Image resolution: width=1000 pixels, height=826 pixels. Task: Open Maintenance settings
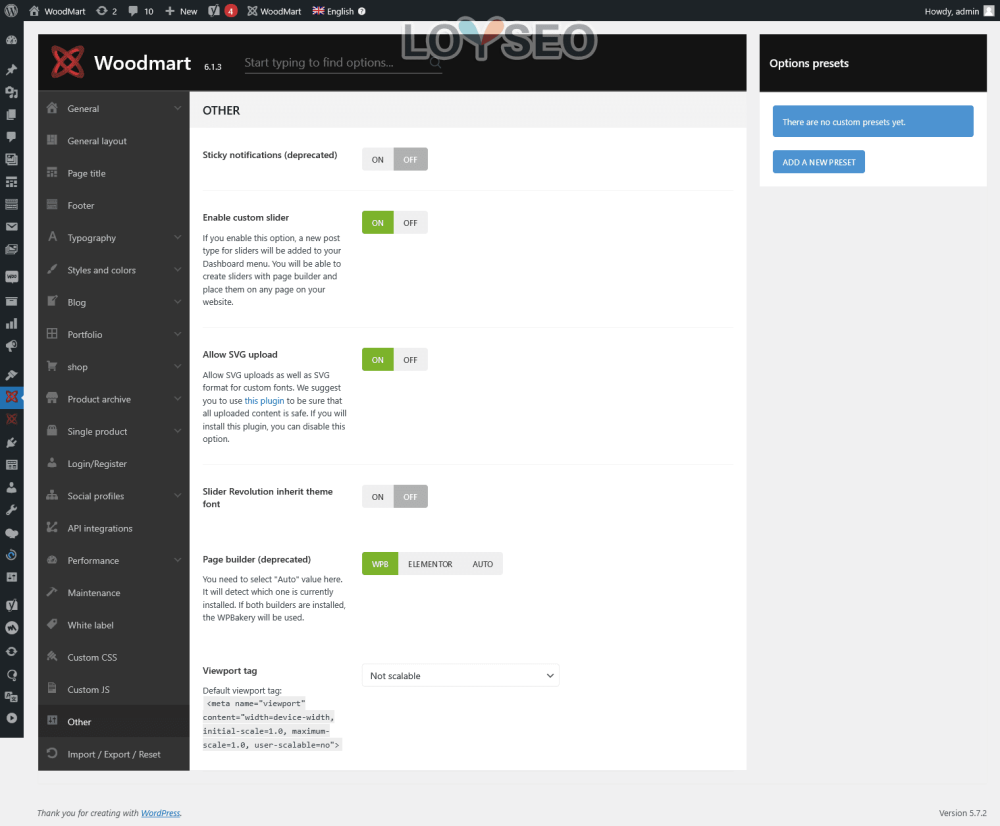(114, 593)
